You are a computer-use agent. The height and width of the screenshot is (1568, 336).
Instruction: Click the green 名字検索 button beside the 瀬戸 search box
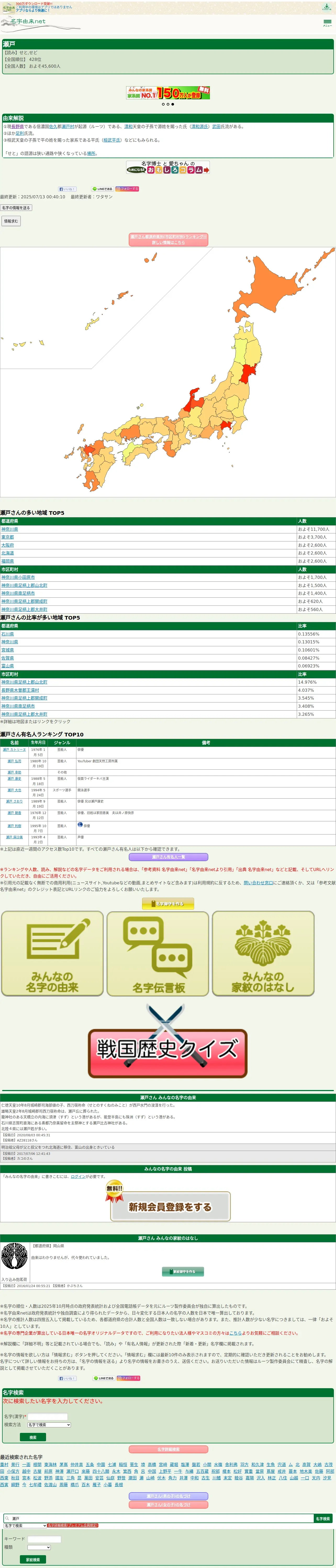coord(323,1519)
